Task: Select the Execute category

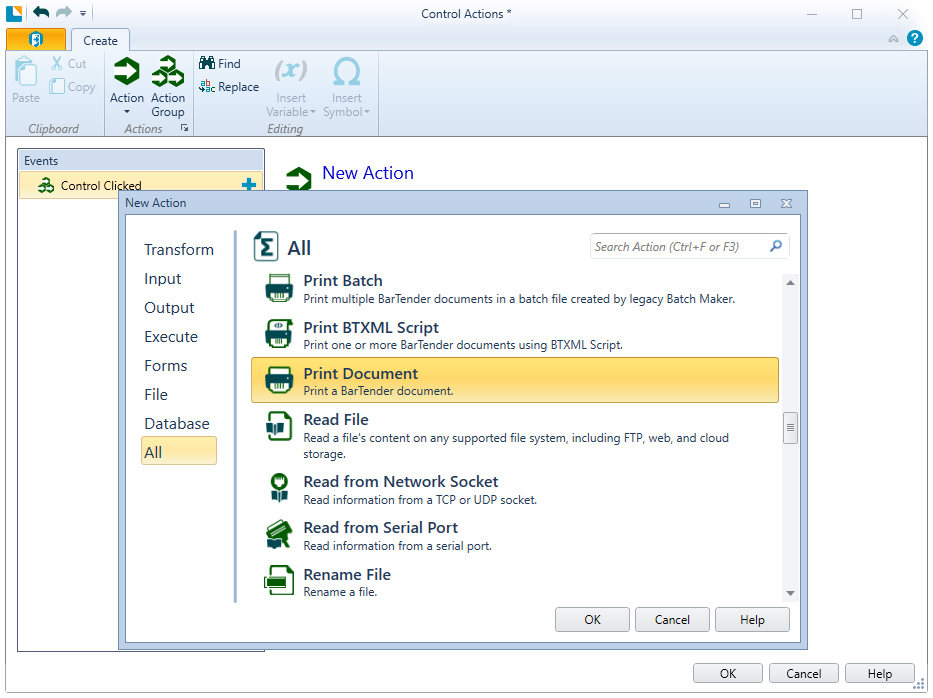Action: pos(171,337)
